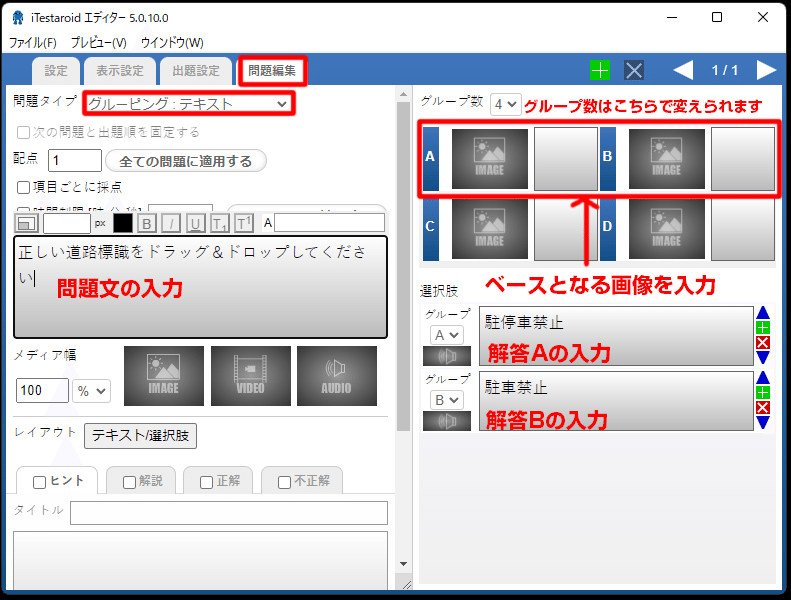Insert AUDIO media for question
Image resolution: width=791 pixels, height=600 pixels.
pos(336,375)
